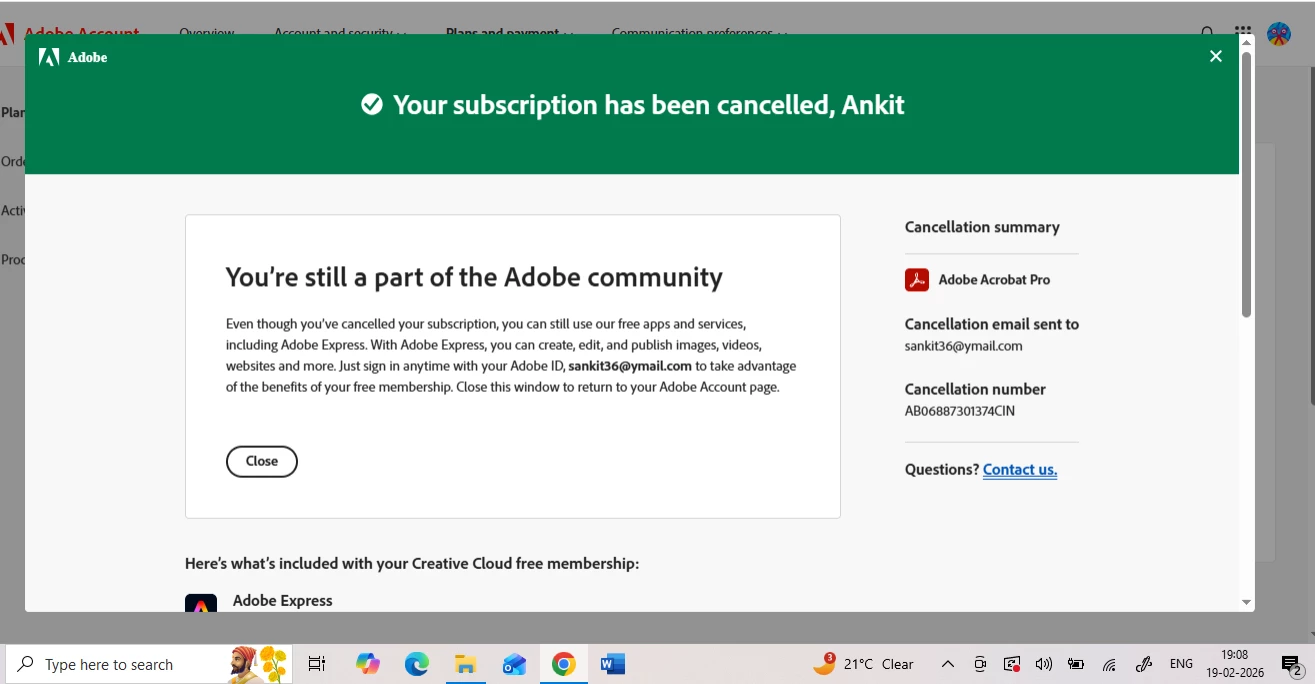The image size is (1315, 684).
Task: Click the sankit36@ymail.com under Cancellation email sent to
Action: point(963,346)
